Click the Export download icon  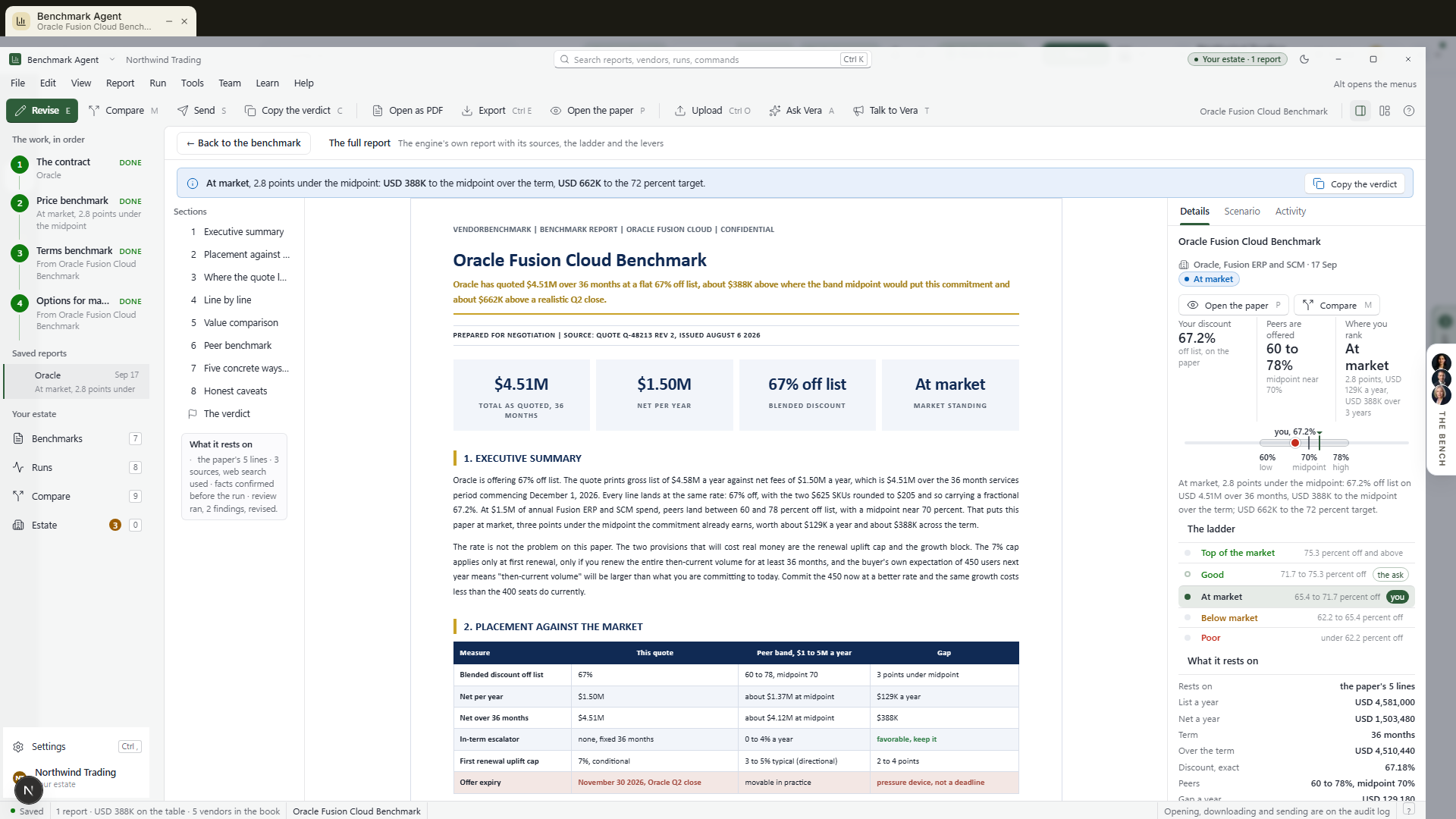click(467, 111)
